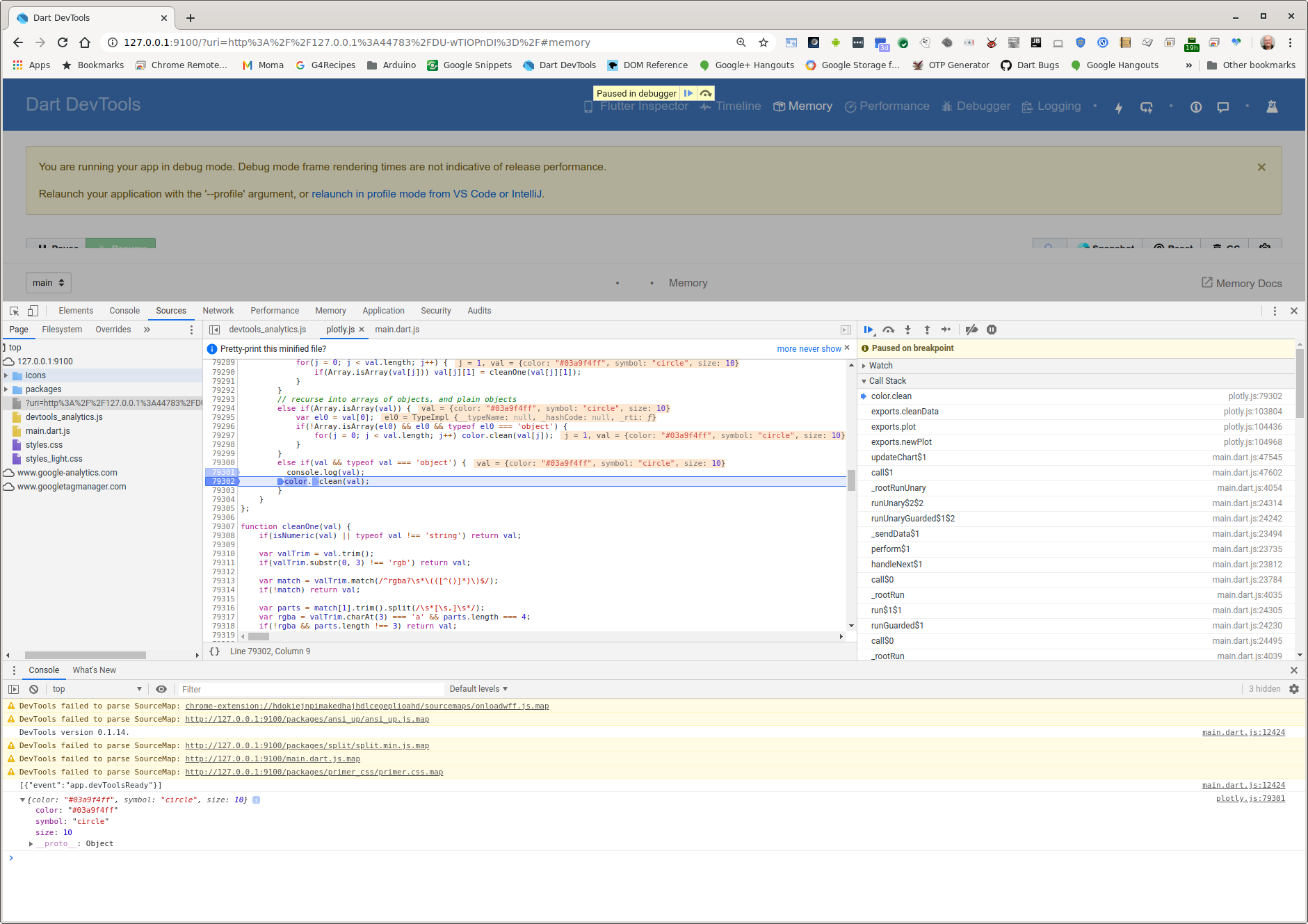Toggle breakpoint on line 79301

click(223, 472)
